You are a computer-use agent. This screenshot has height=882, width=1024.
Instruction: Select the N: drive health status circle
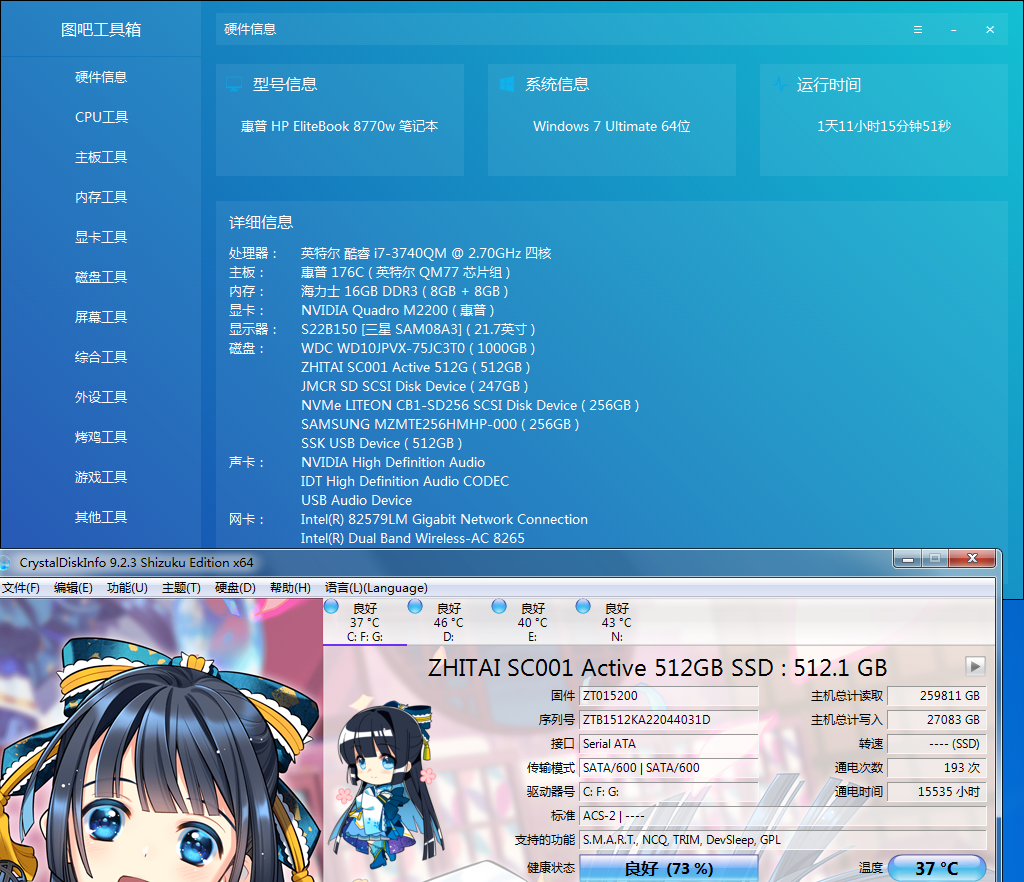582,605
